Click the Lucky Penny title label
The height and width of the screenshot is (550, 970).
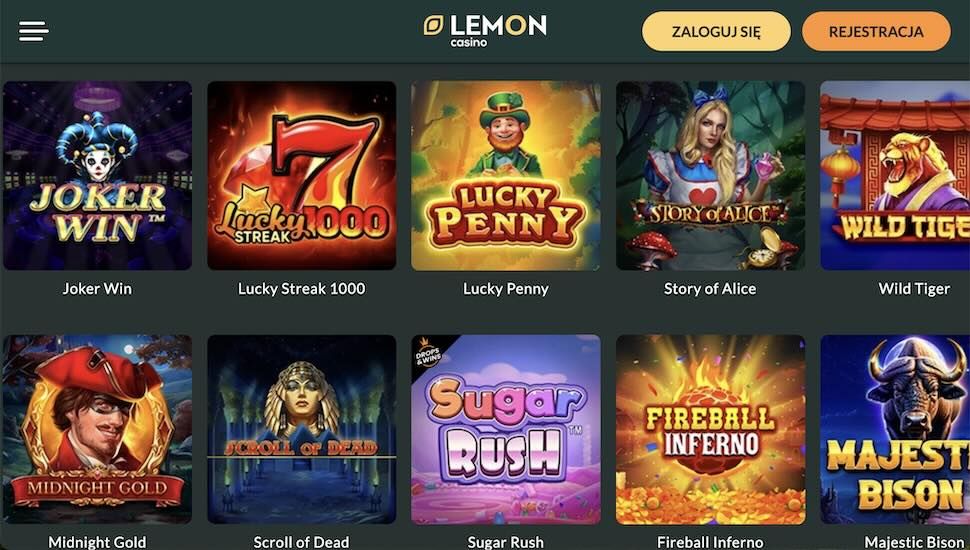(505, 289)
